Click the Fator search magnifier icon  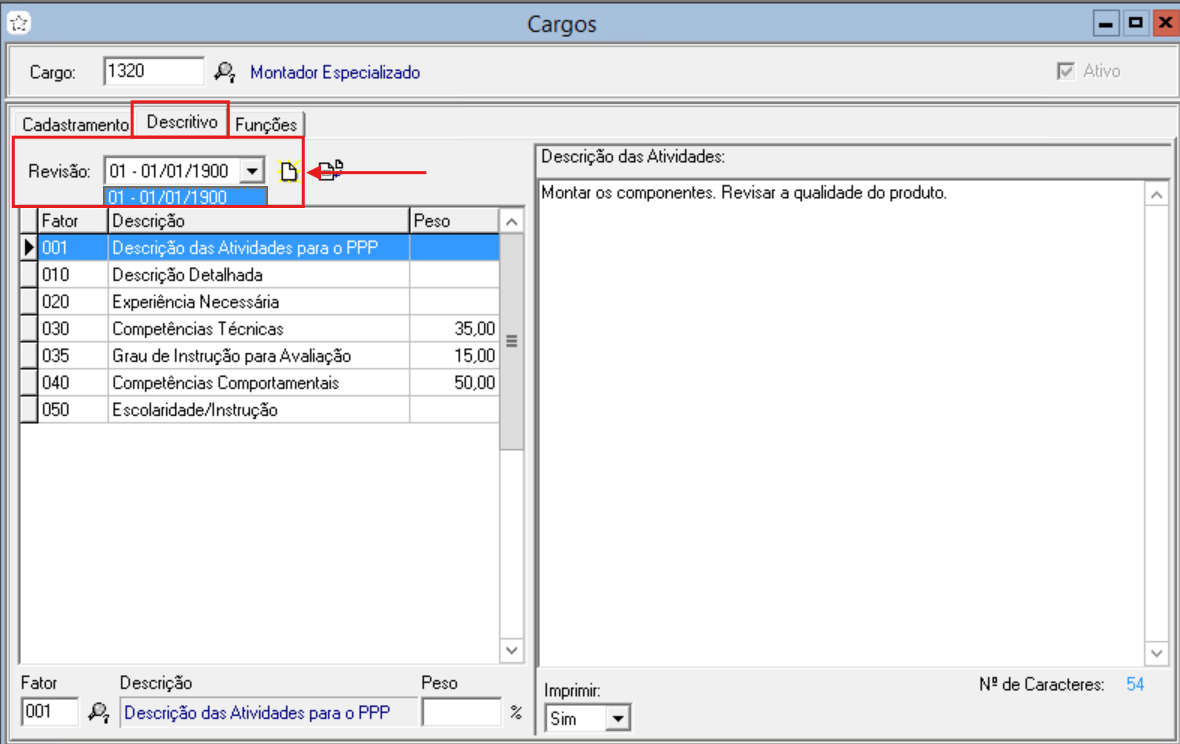pos(98,712)
